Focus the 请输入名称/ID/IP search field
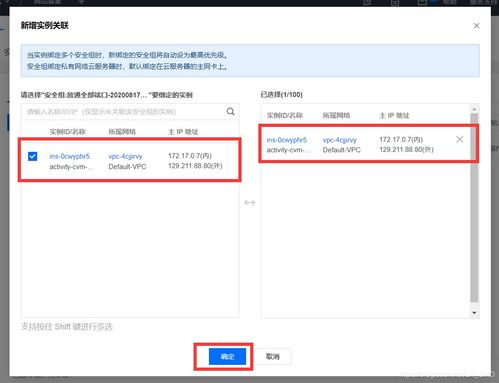Viewport: 499px width, 383px height. [x=124, y=112]
